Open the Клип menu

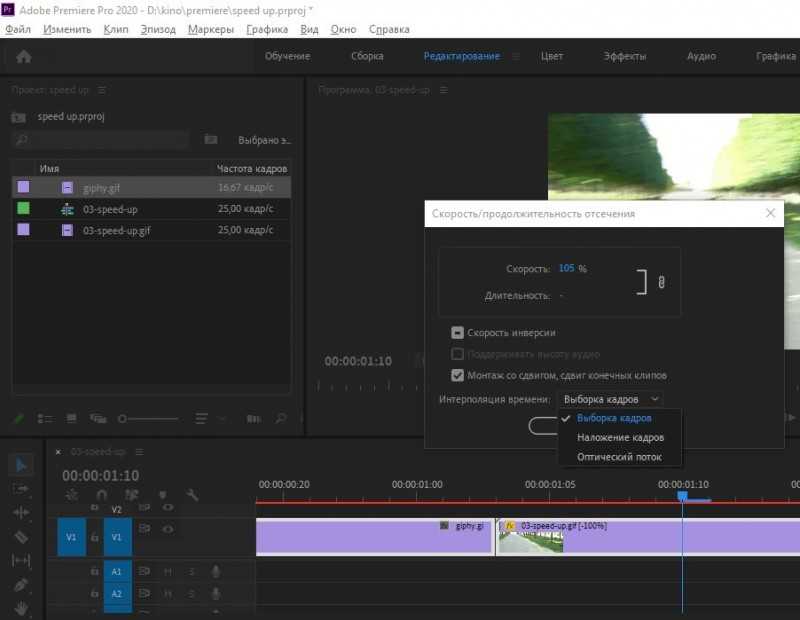click(x=116, y=29)
